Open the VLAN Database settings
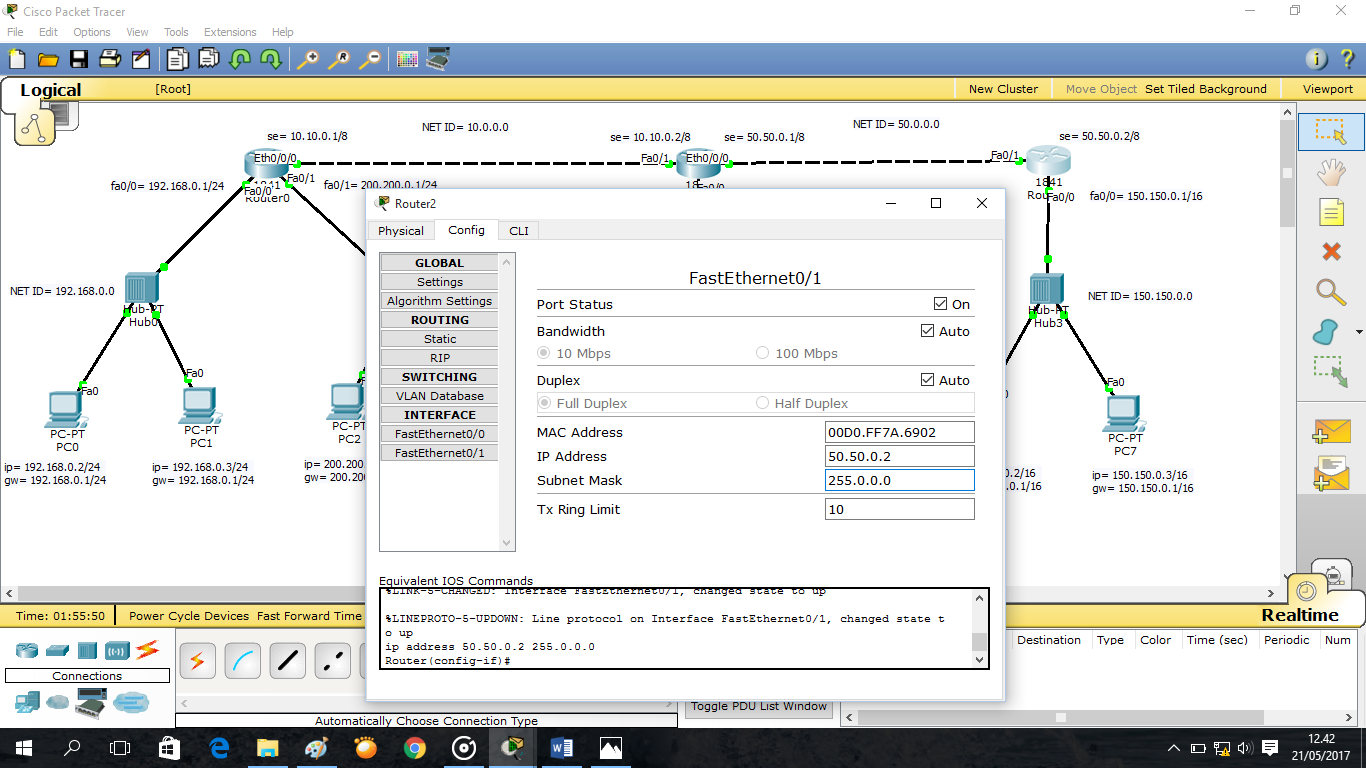The image size is (1366, 768). point(440,396)
